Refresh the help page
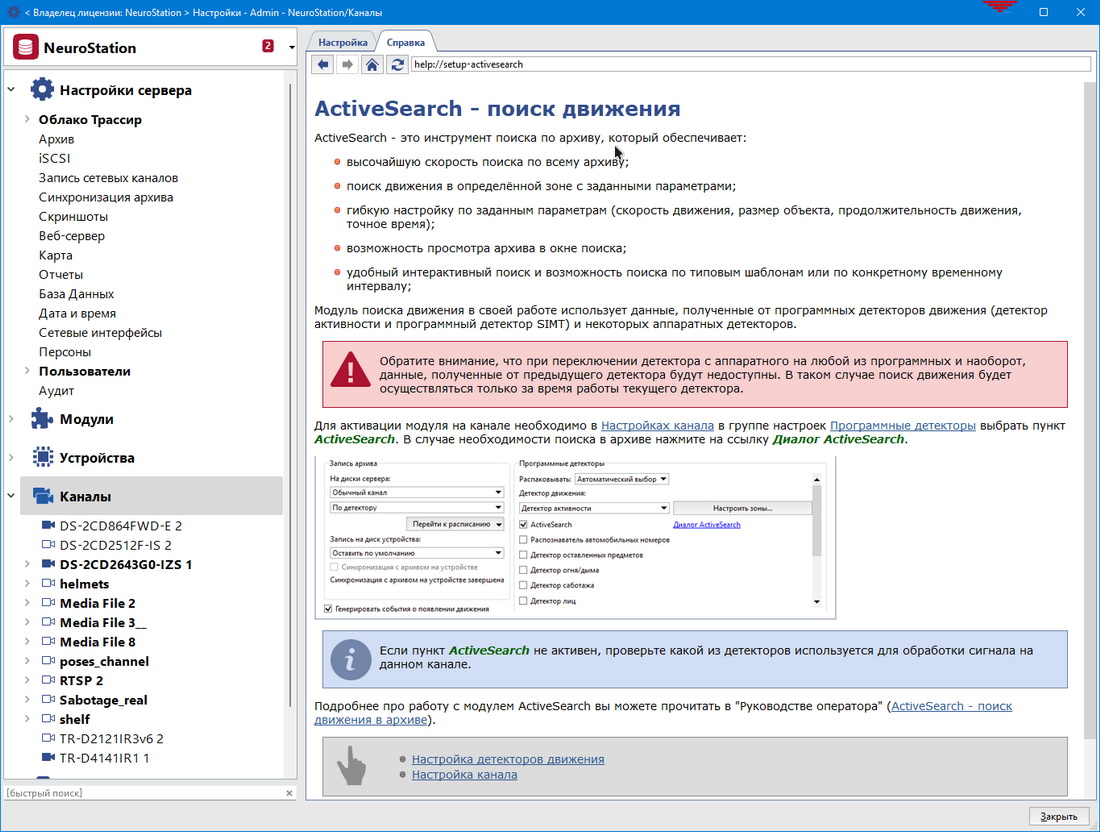 [x=397, y=64]
